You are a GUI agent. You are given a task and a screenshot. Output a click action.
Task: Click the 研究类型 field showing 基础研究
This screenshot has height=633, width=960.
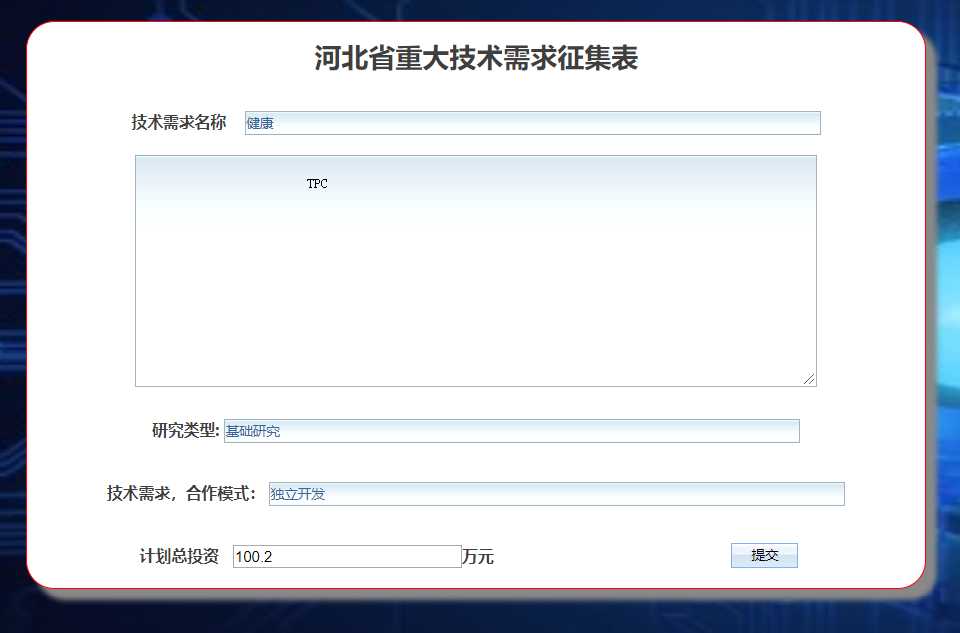click(511, 431)
